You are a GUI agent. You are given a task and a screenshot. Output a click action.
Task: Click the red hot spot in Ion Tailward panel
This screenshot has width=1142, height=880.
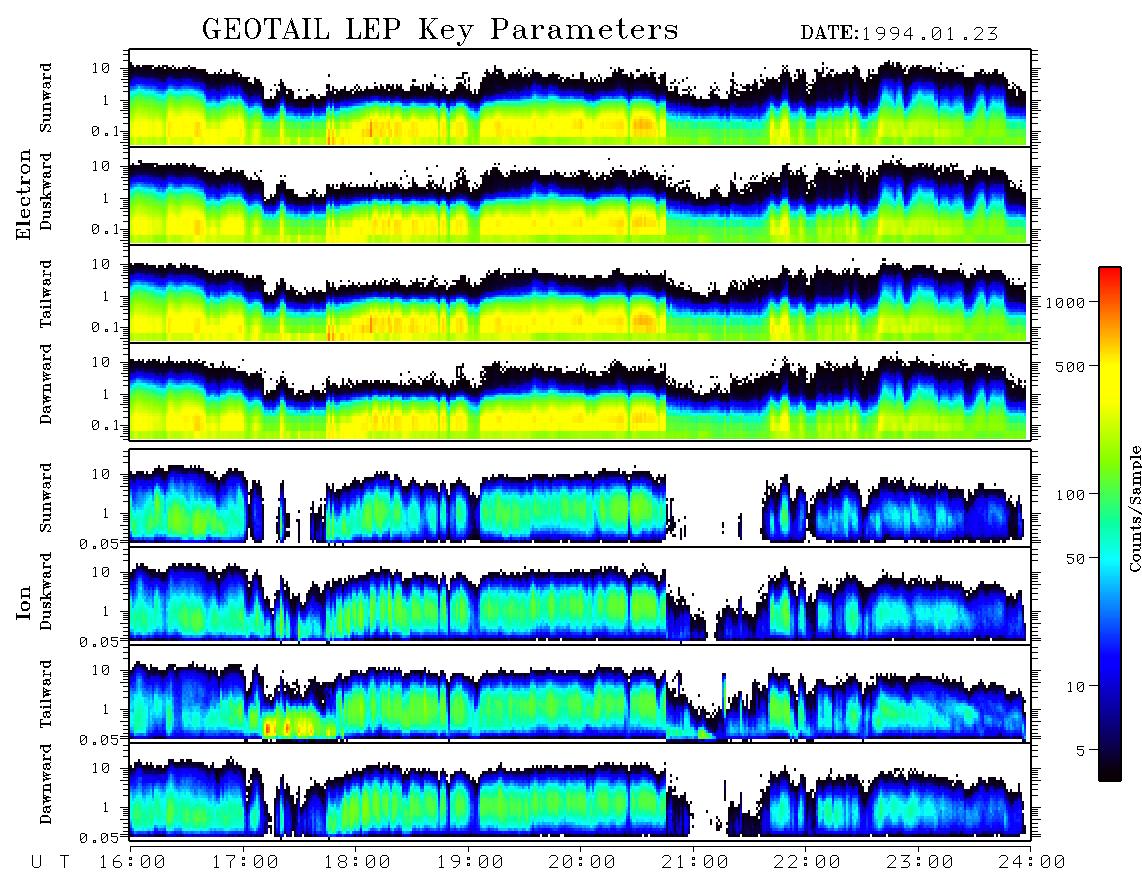click(268, 727)
